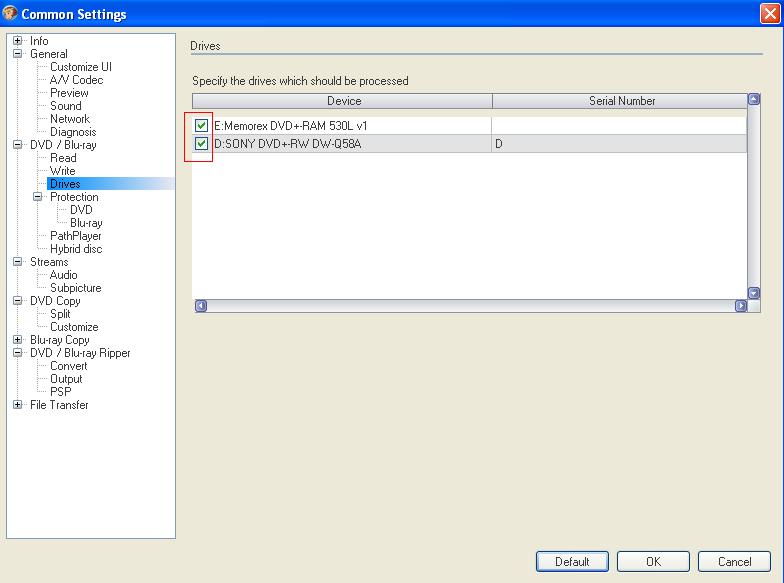Select DVD under Protection

81,210
